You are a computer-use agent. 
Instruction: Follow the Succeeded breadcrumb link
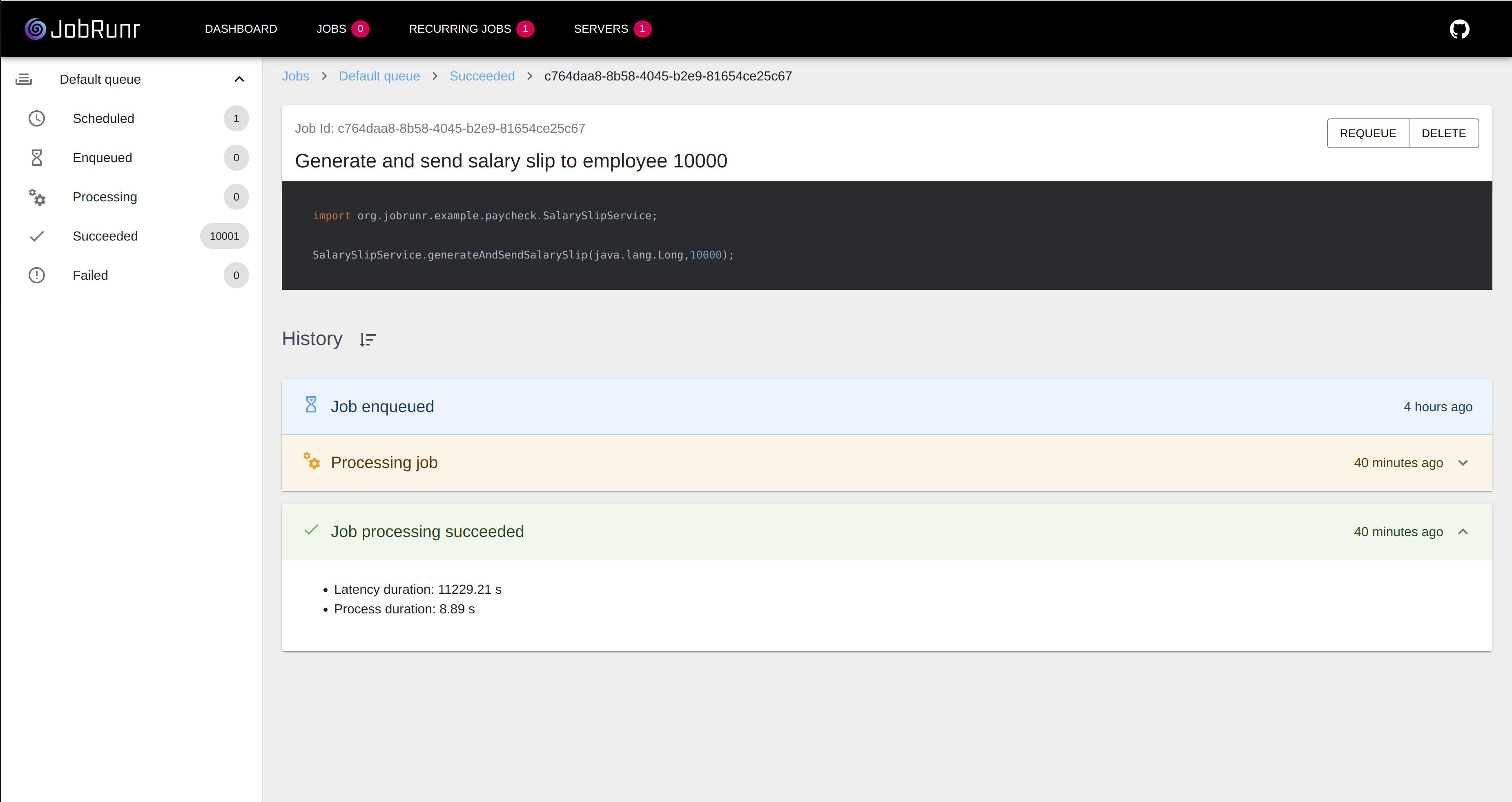[x=482, y=76]
